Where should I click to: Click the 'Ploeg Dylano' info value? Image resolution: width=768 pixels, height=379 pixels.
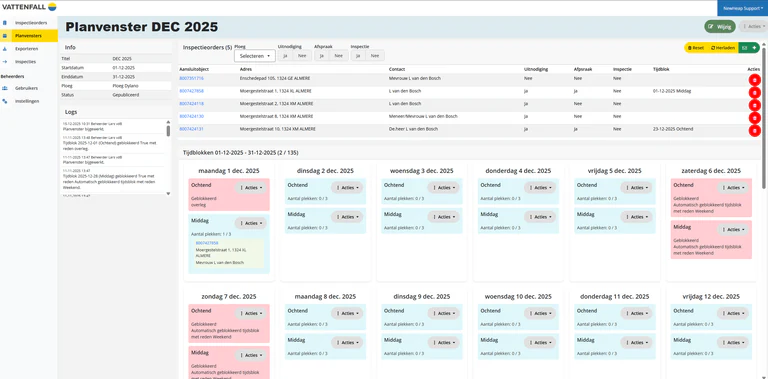pyautogui.click(x=125, y=85)
